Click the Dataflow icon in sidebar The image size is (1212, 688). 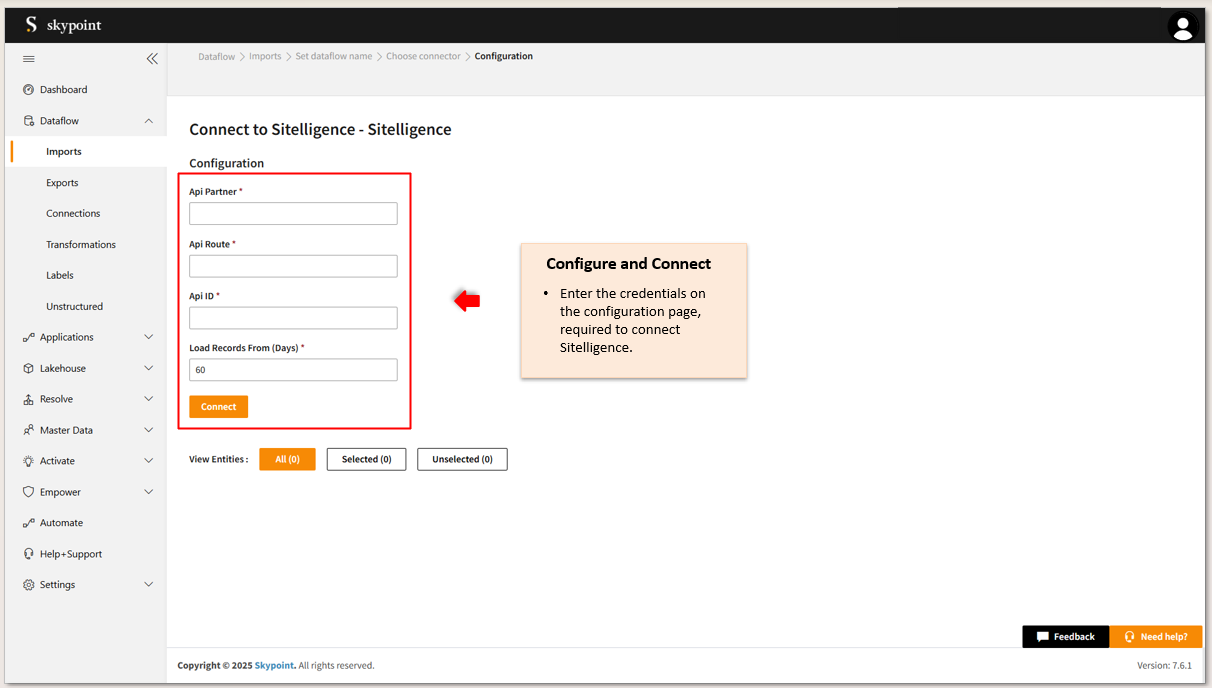(29, 121)
